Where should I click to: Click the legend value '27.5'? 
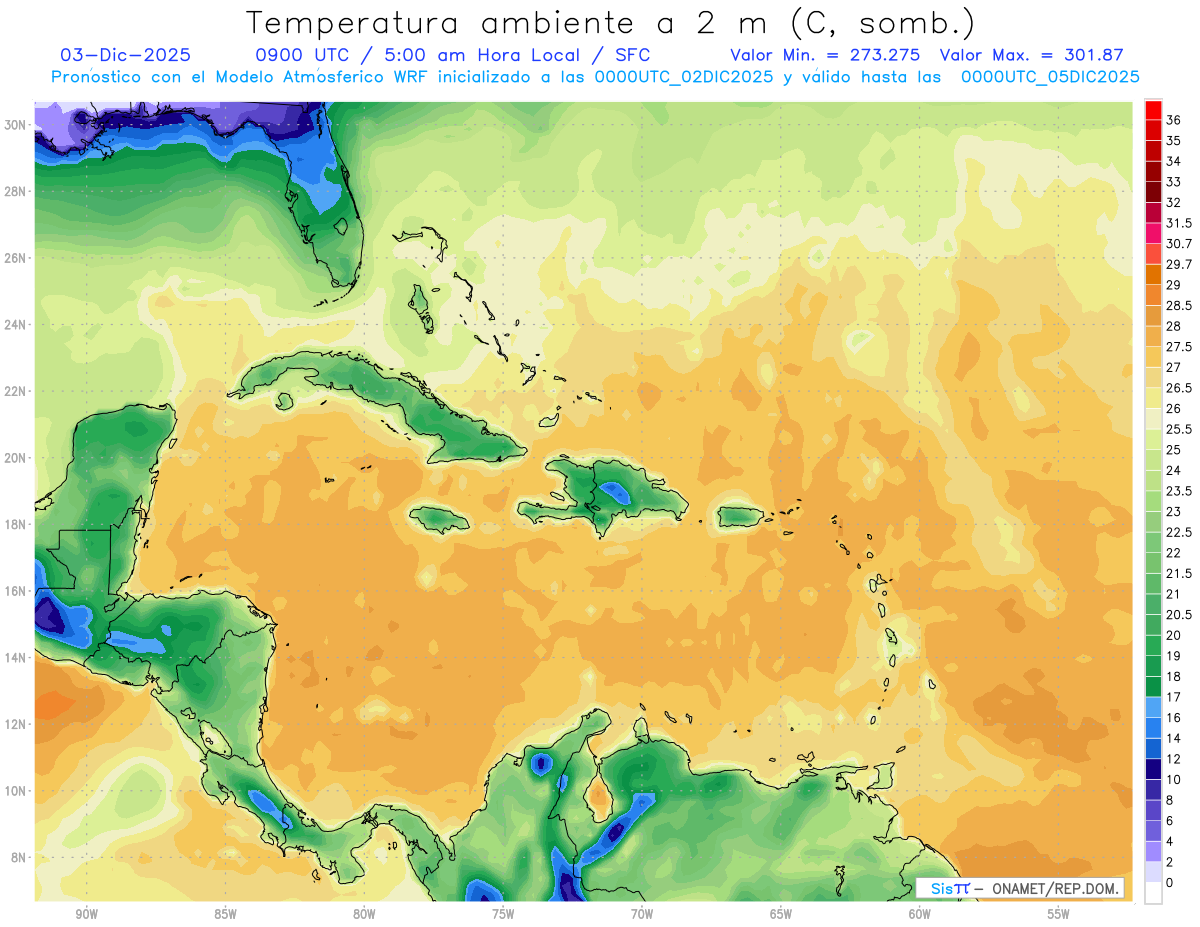pos(1179,347)
